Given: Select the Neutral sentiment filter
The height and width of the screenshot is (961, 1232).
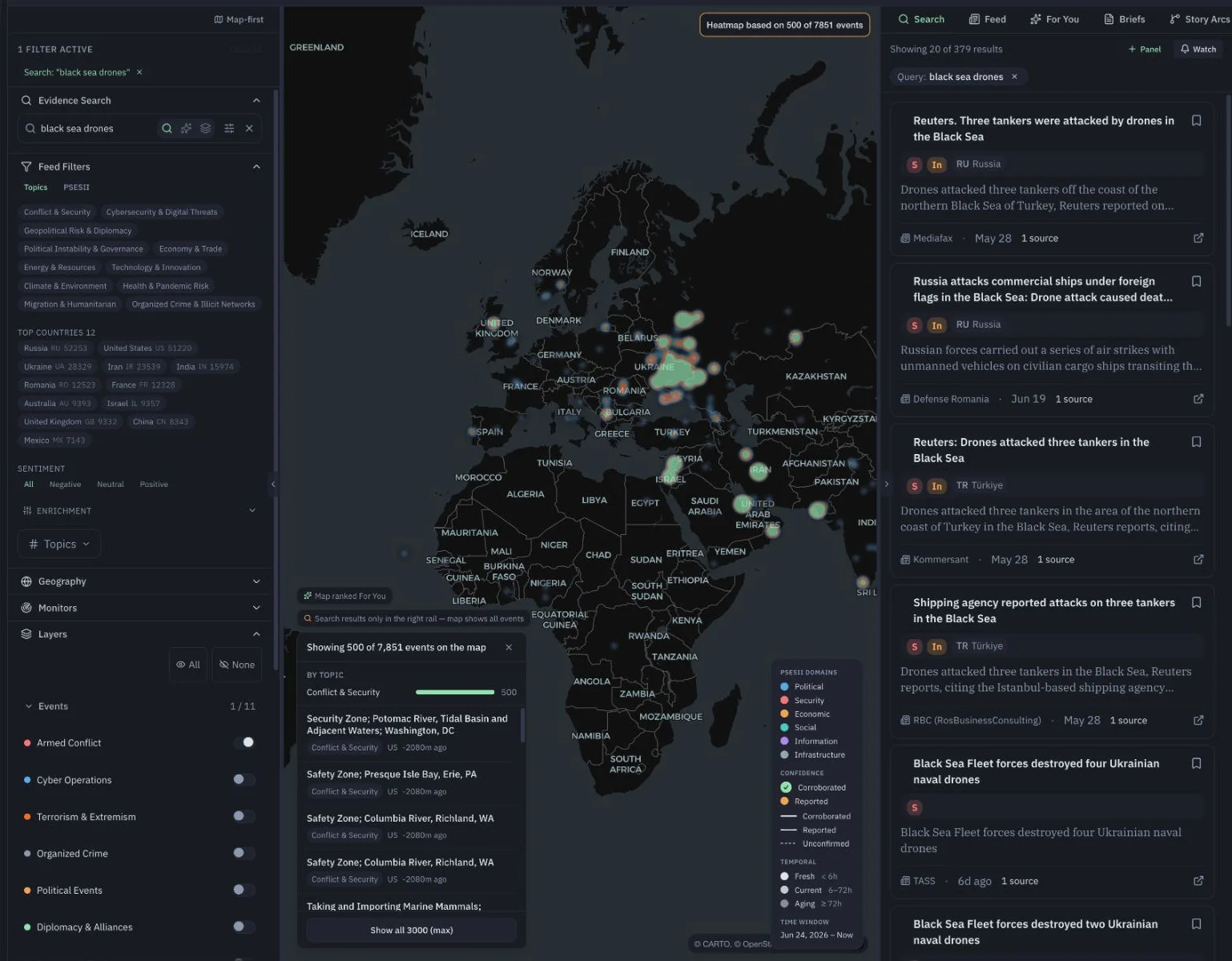Looking at the screenshot, I should coord(111,485).
